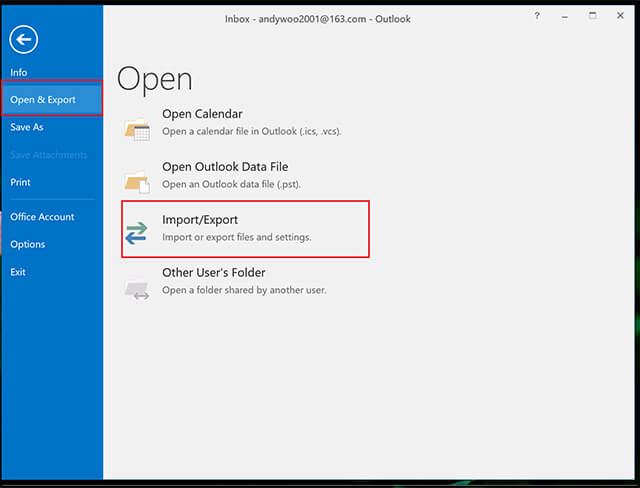Viewport: 640px width, 488px height.
Task: Click the Open Calendar title
Action: pyautogui.click(x=202, y=114)
